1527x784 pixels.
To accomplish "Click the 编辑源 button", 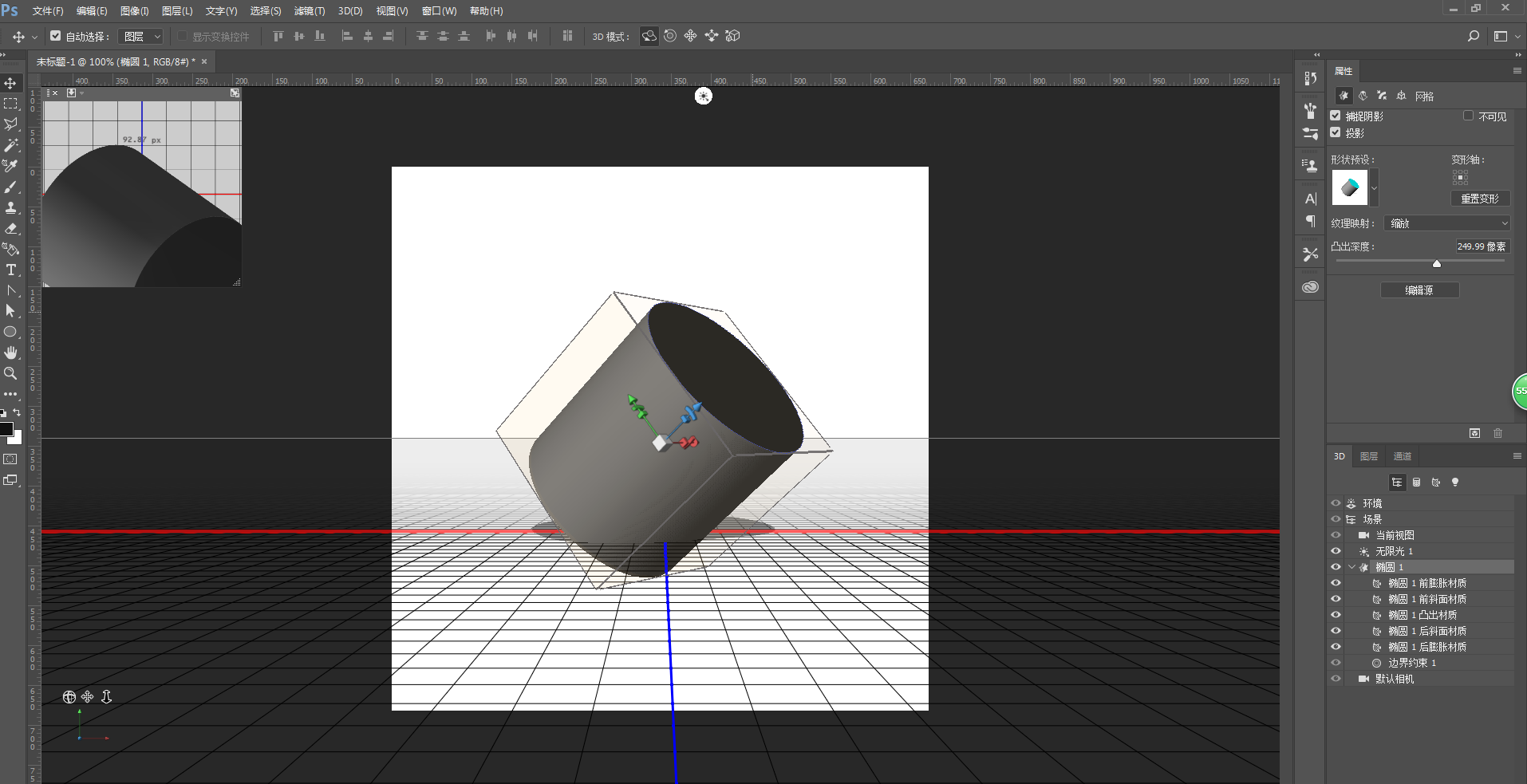I will tap(1419, 290).
